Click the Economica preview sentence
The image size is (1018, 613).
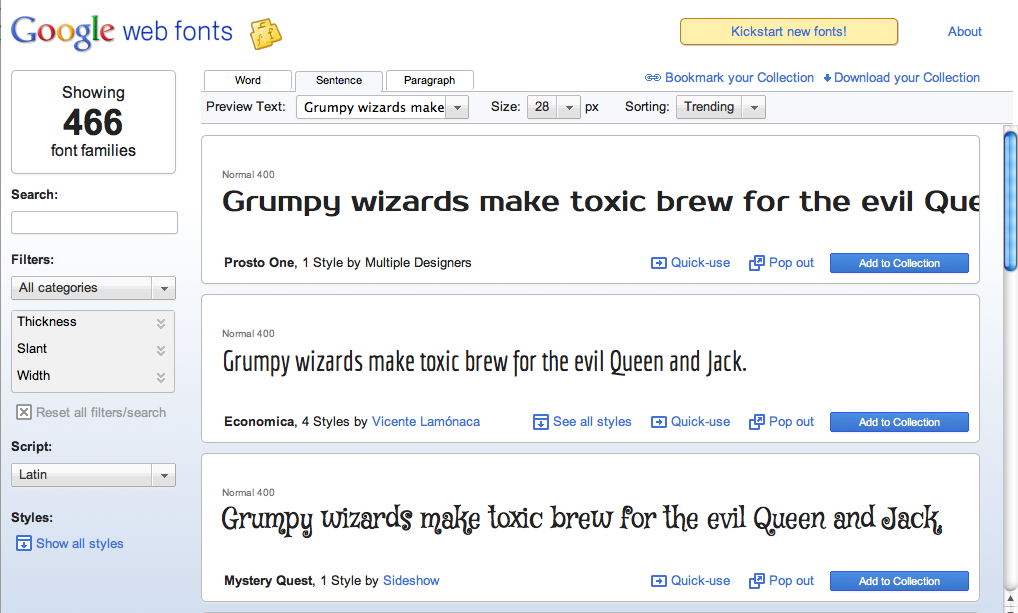click(484, 362)
